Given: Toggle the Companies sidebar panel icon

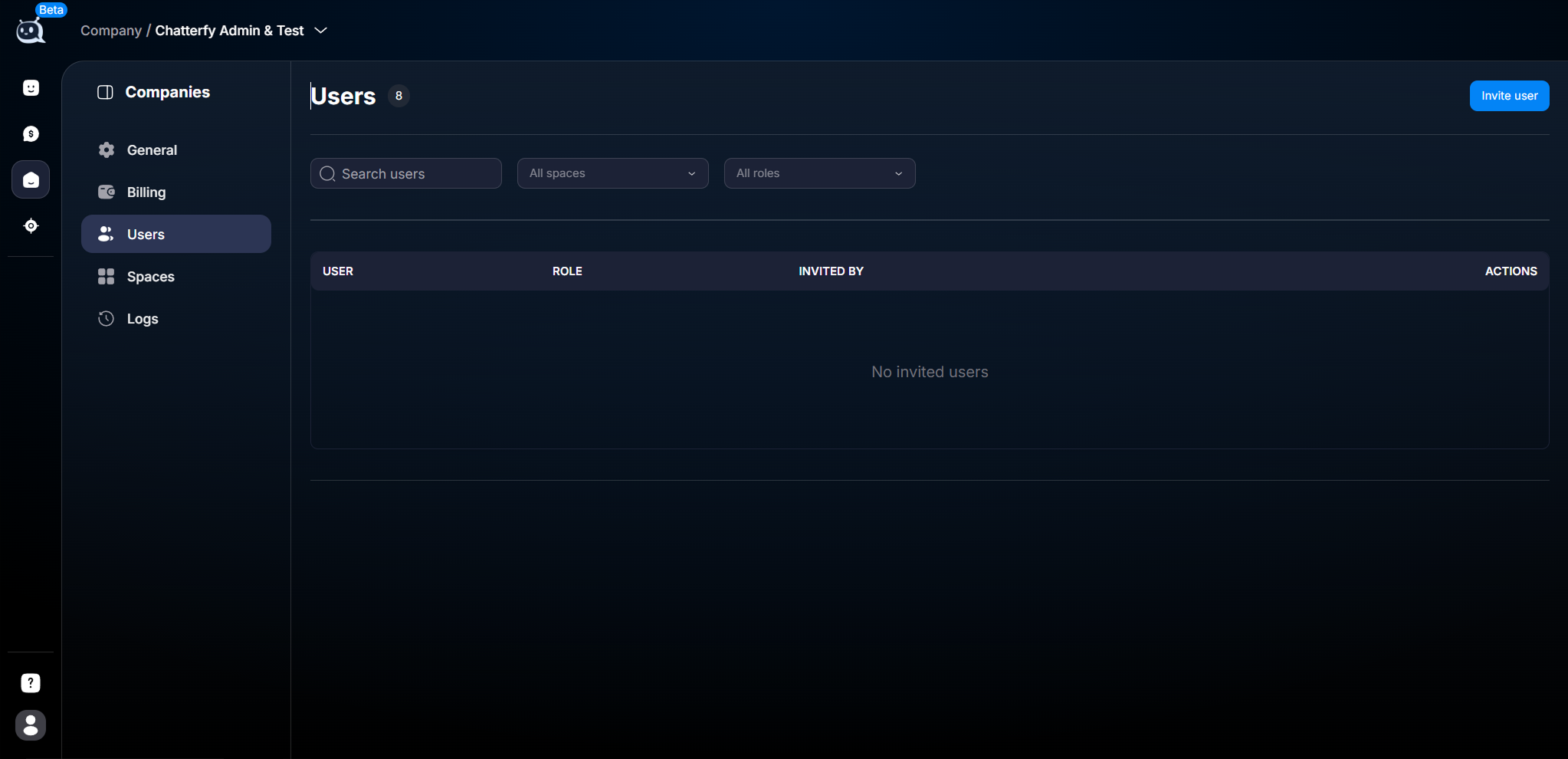Looking at the screenshot, I should coord(105,93).
